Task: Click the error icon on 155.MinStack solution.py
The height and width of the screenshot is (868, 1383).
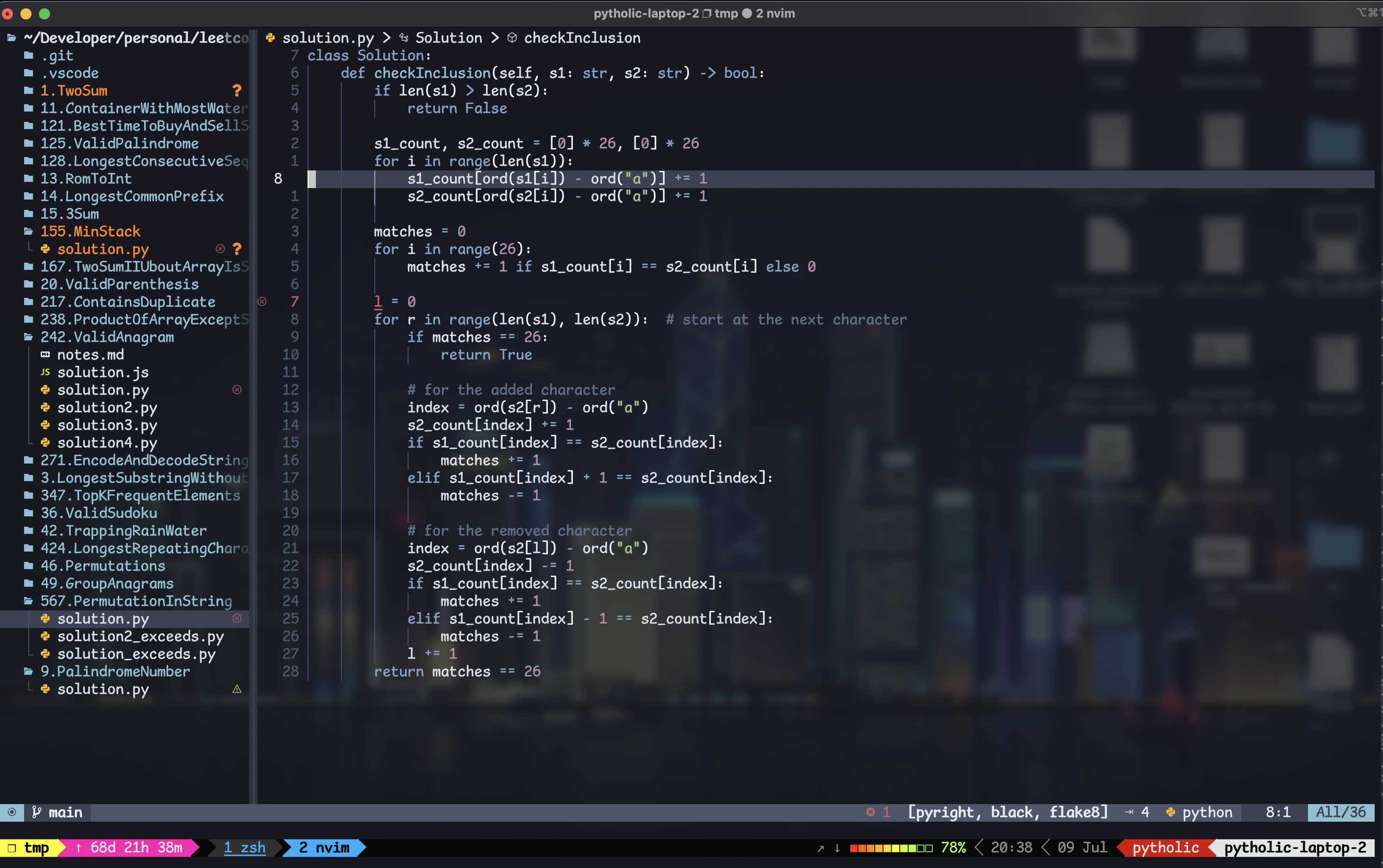Action: coord(220,249)
